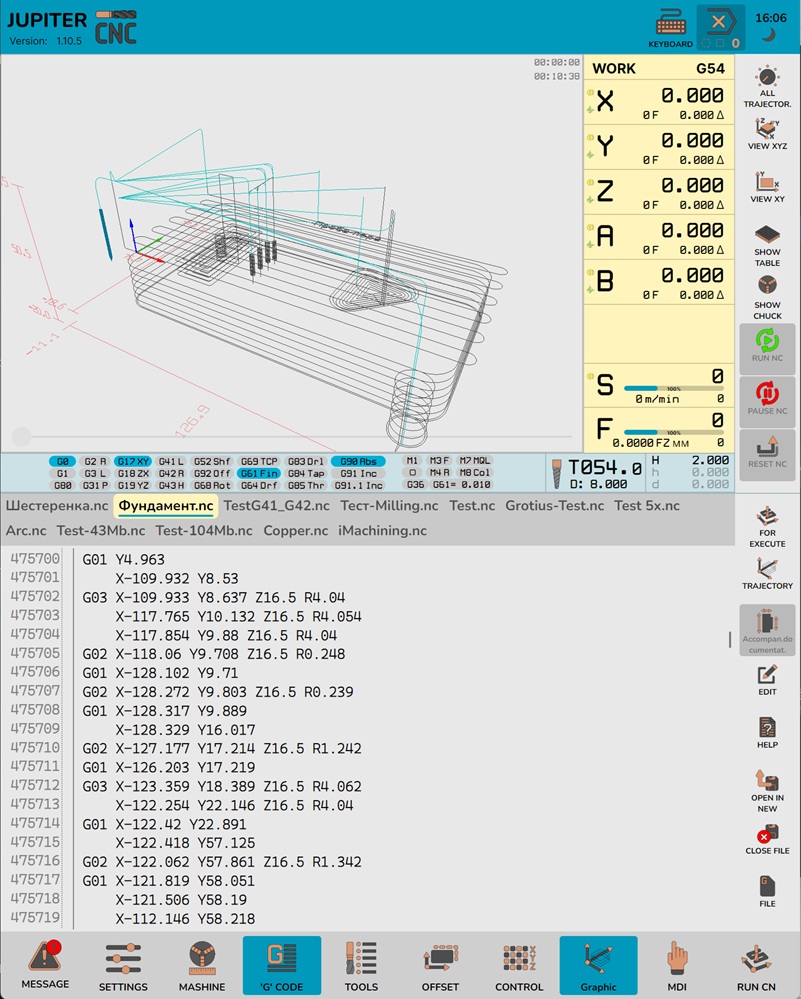Switch to the TestG41_G42.nc file tab

click(x=276, y=506)
